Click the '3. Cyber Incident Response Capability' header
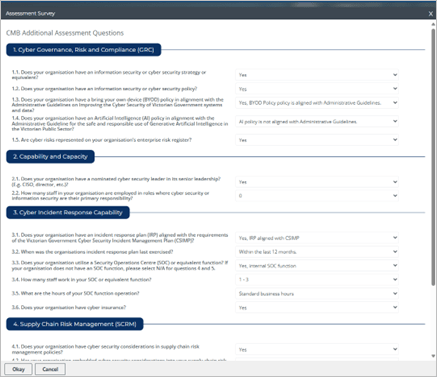This screenshot has width=437, height=377. click(x=68, y=213)
